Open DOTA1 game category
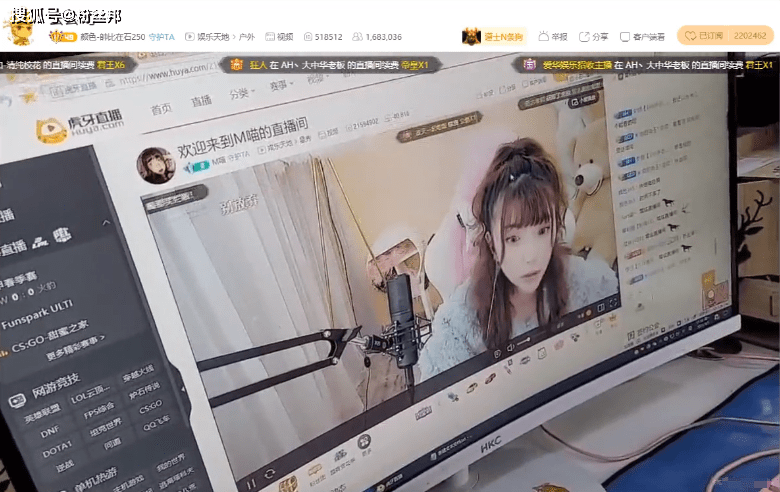The width and height of the screenshot is (780, 492). [57, 451]
